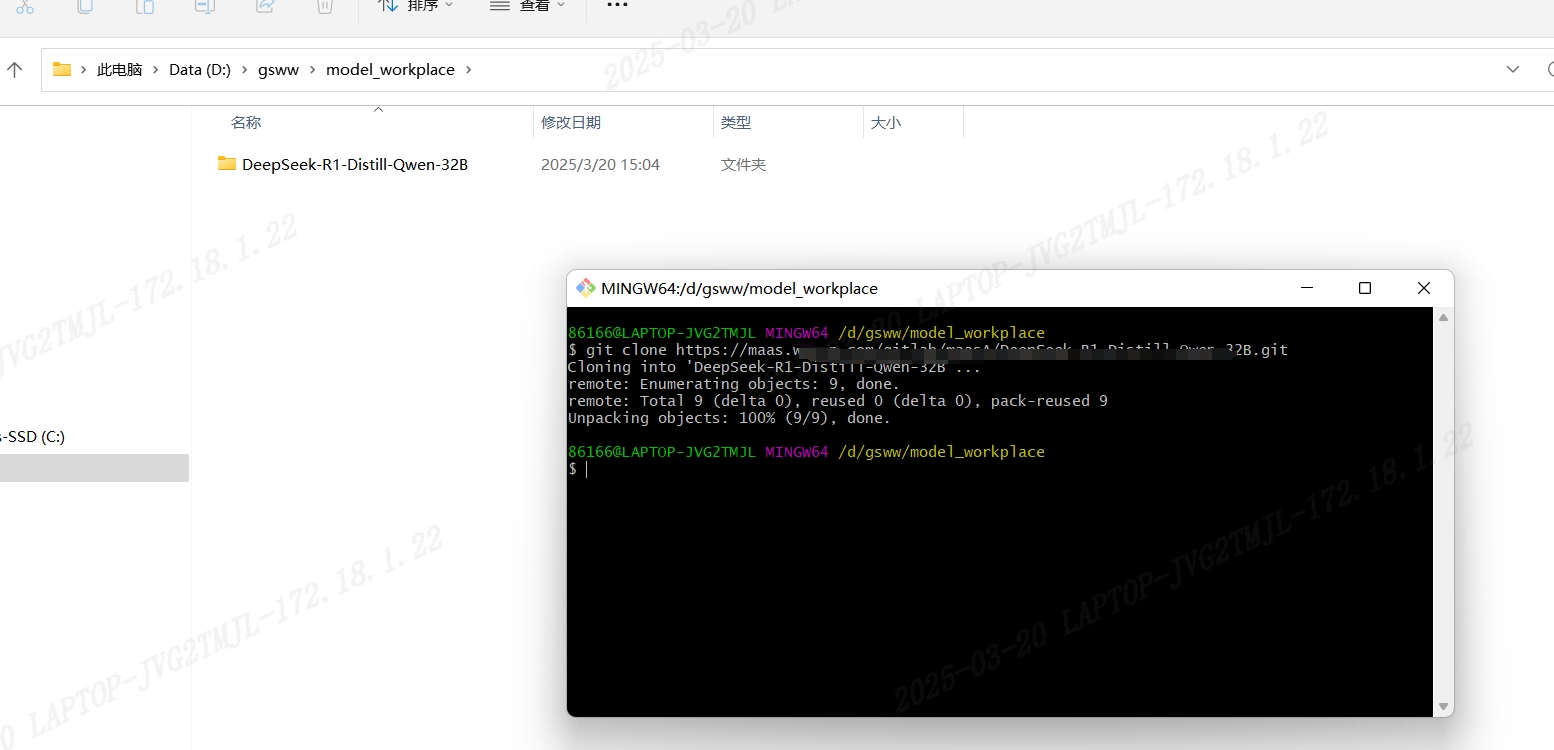Click the folder icon in the address bar
Screen dimensions: 1554x750
pos(62,69)
